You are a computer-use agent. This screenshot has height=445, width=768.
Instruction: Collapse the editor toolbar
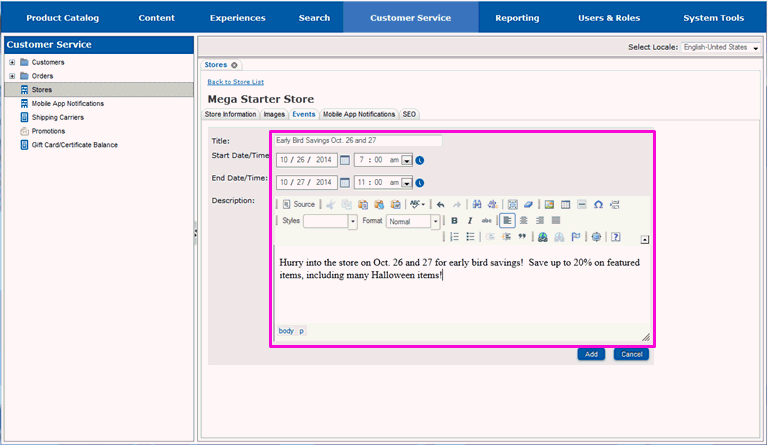pyautogui.click(x=645, y=239)
